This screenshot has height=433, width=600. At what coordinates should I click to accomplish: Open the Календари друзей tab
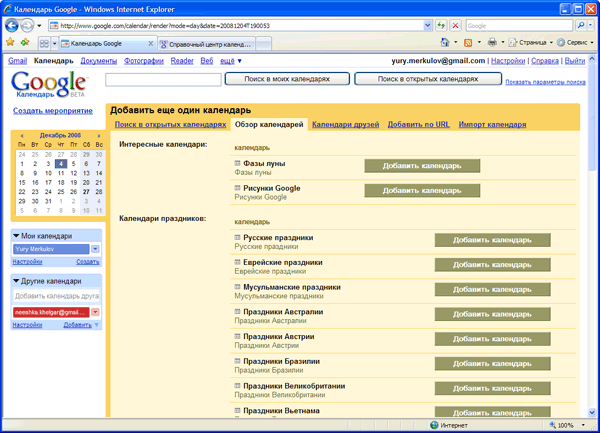[346, 124]
